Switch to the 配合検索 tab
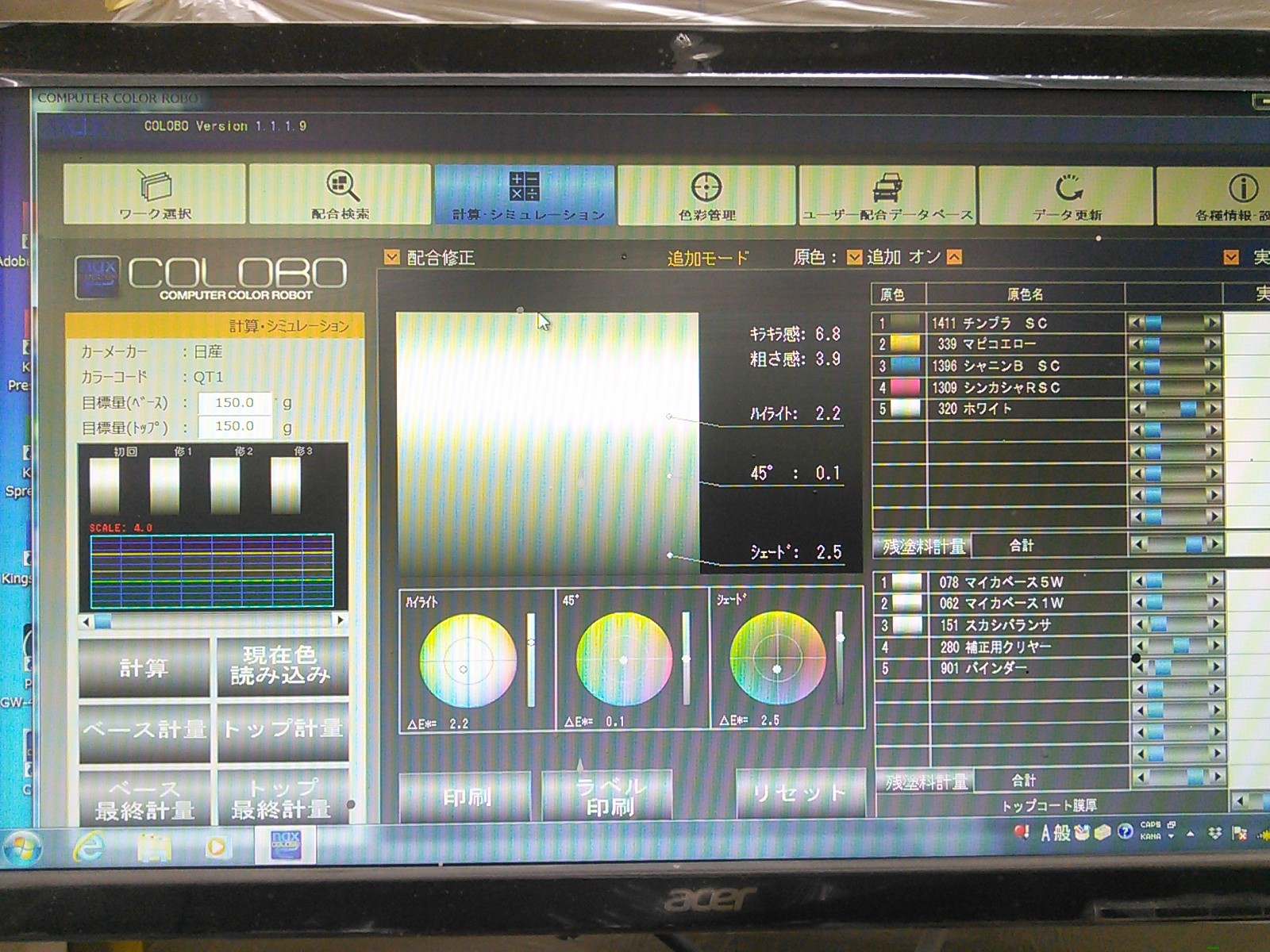Image resolution: width=1270 pixels, height=952 pixels. pos(340,194)
